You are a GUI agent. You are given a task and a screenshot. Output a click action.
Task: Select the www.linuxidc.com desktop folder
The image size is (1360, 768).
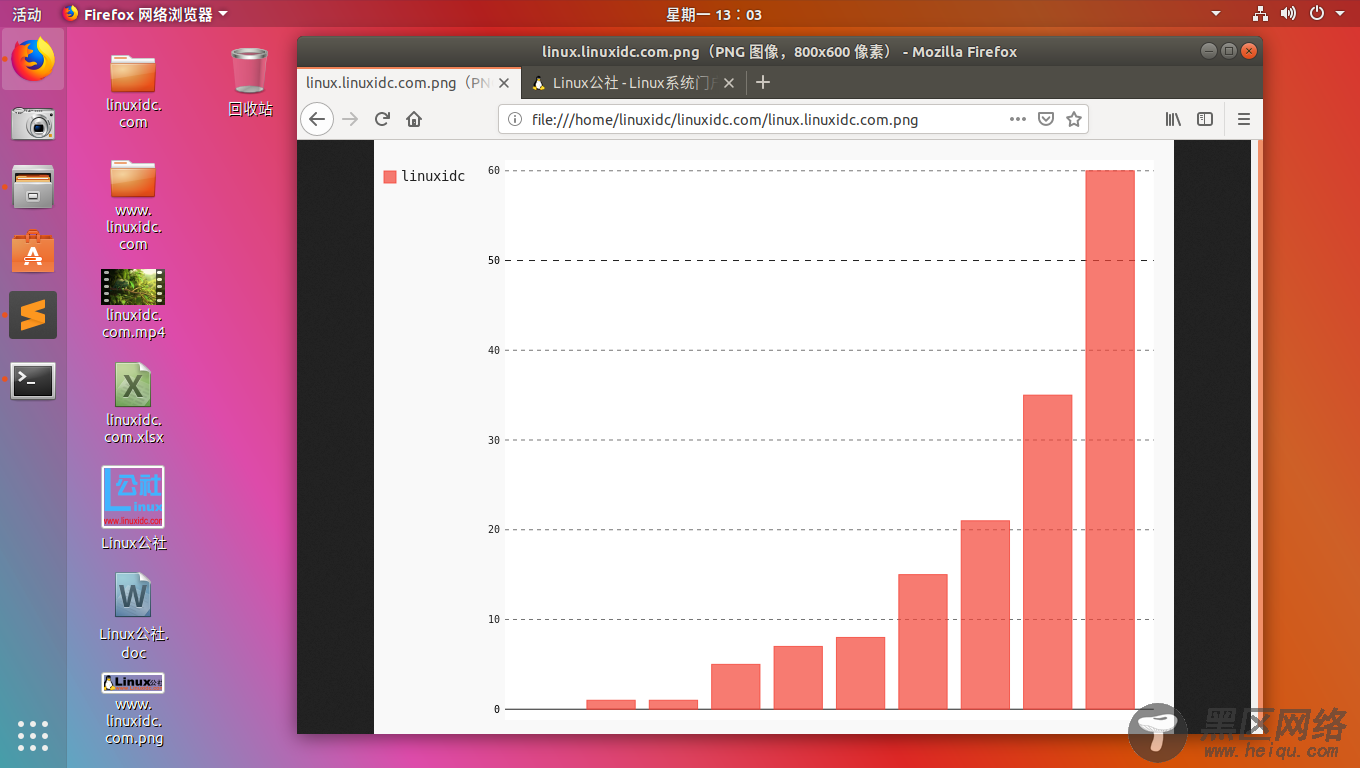[x=133, y=204]
